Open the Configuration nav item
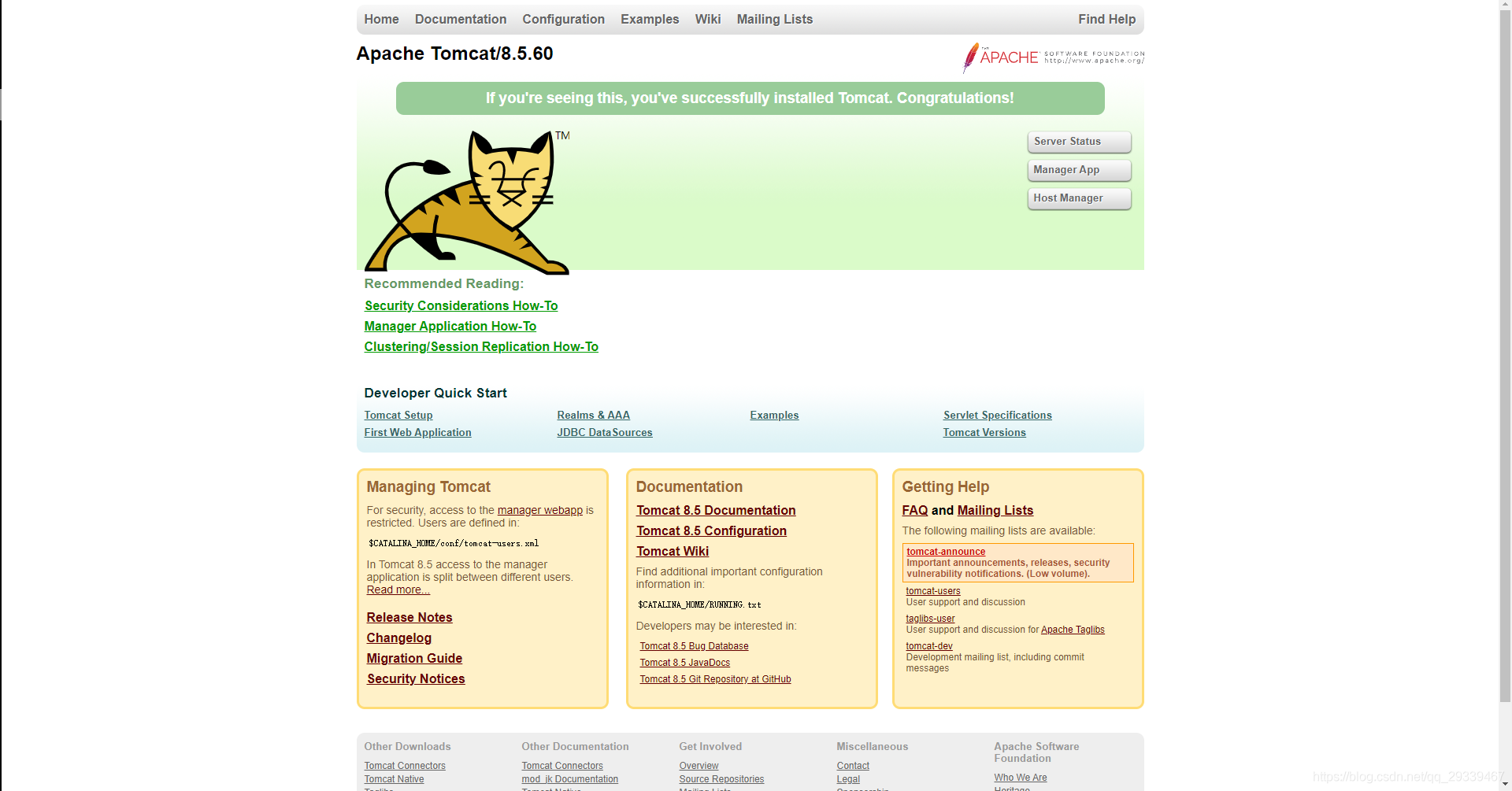Screen dimensions: 1512x791 (x=563, y=19)
